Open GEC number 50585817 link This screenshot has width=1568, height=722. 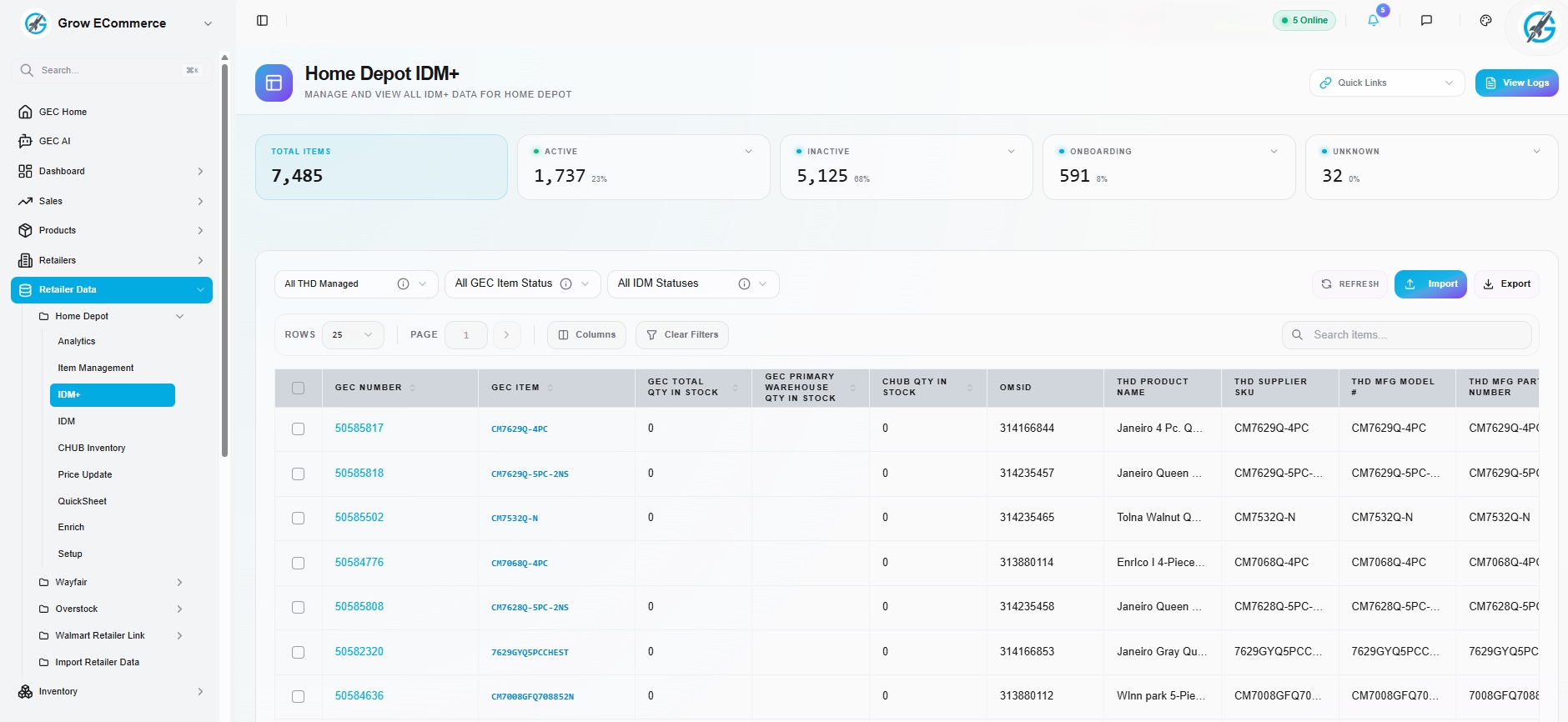click(359, 428)
